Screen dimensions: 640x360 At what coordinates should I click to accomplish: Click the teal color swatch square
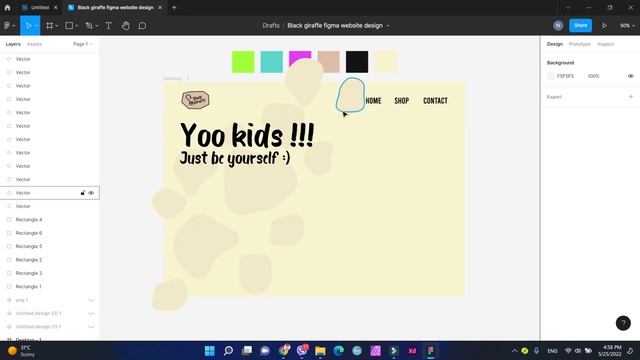tap(271, 62)
